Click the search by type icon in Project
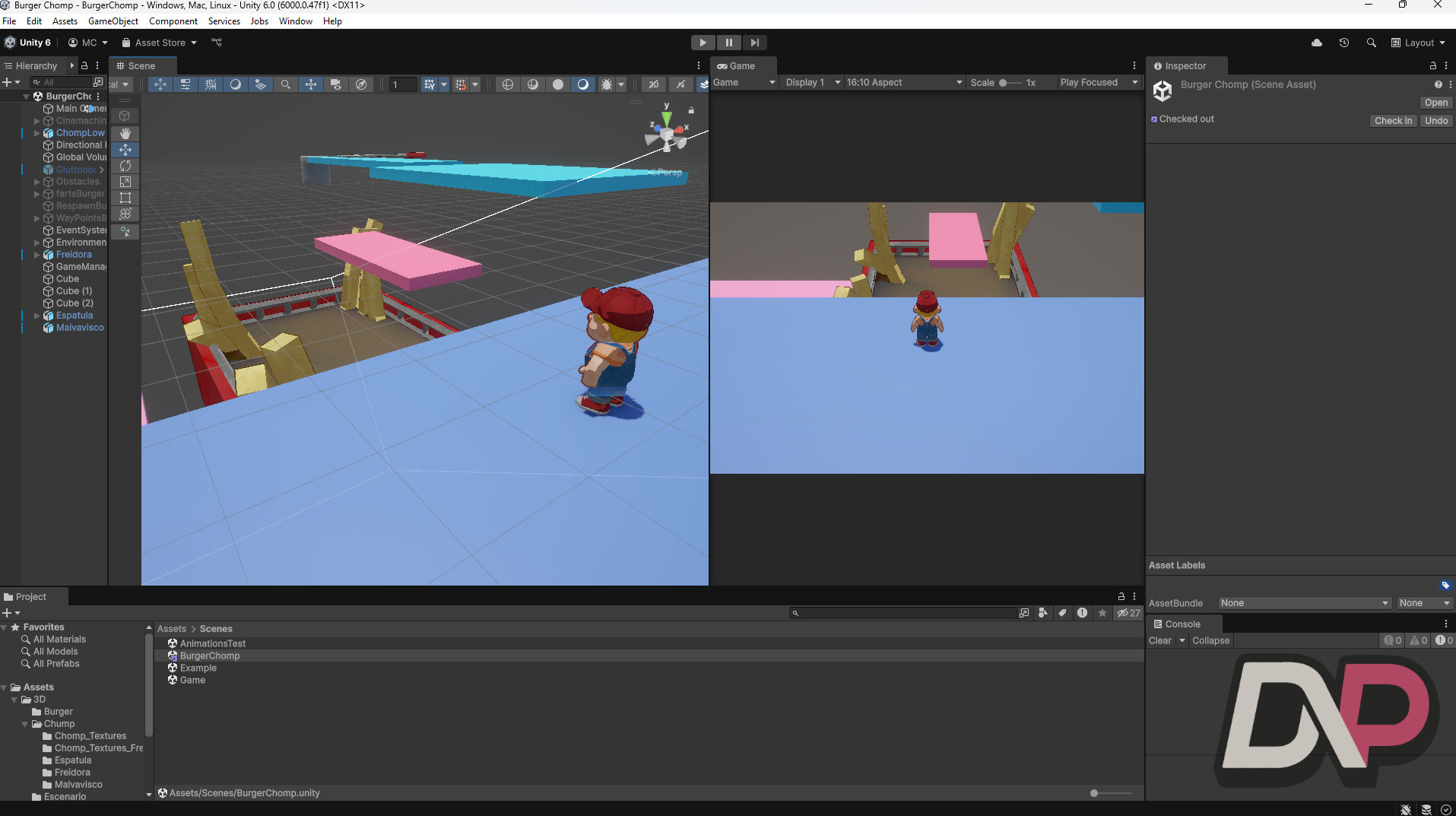 pyautogui.click(x=1043, y=613)
